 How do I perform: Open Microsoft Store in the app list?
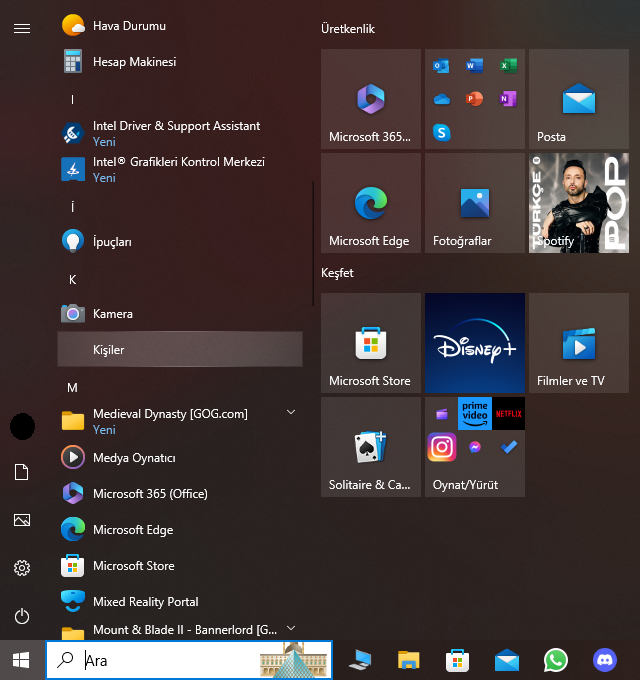180,565
